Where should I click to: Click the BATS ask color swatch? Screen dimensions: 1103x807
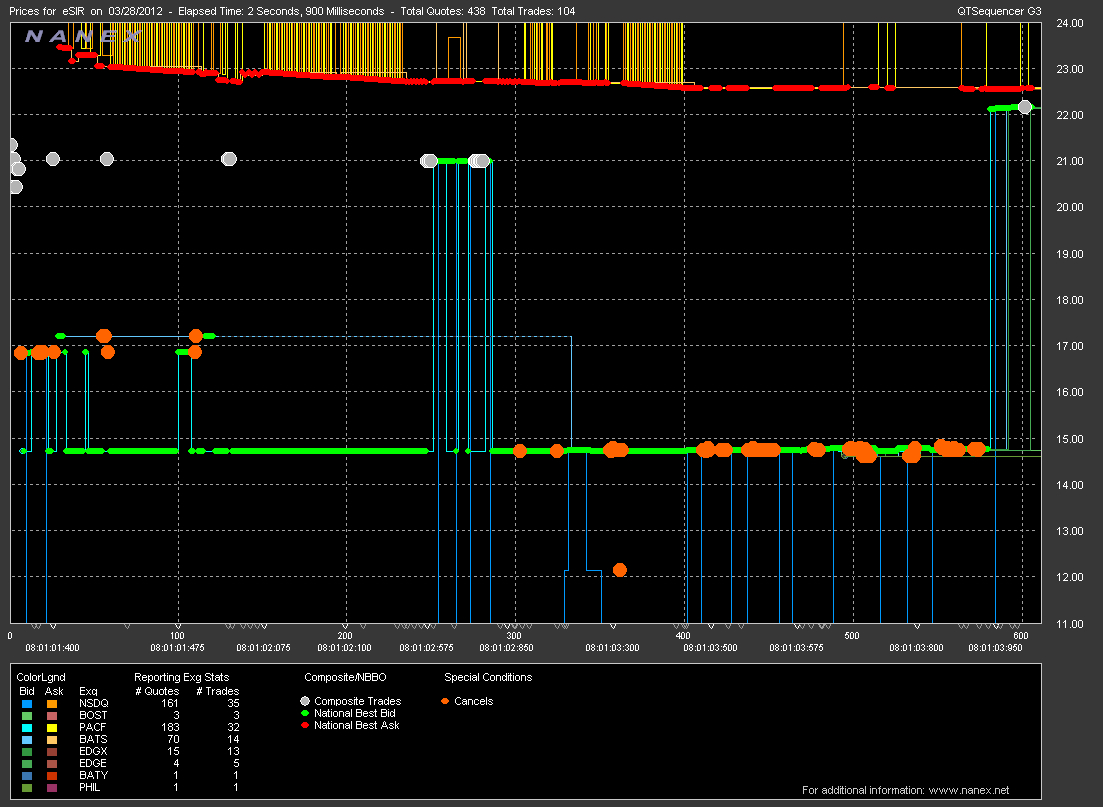52,739
